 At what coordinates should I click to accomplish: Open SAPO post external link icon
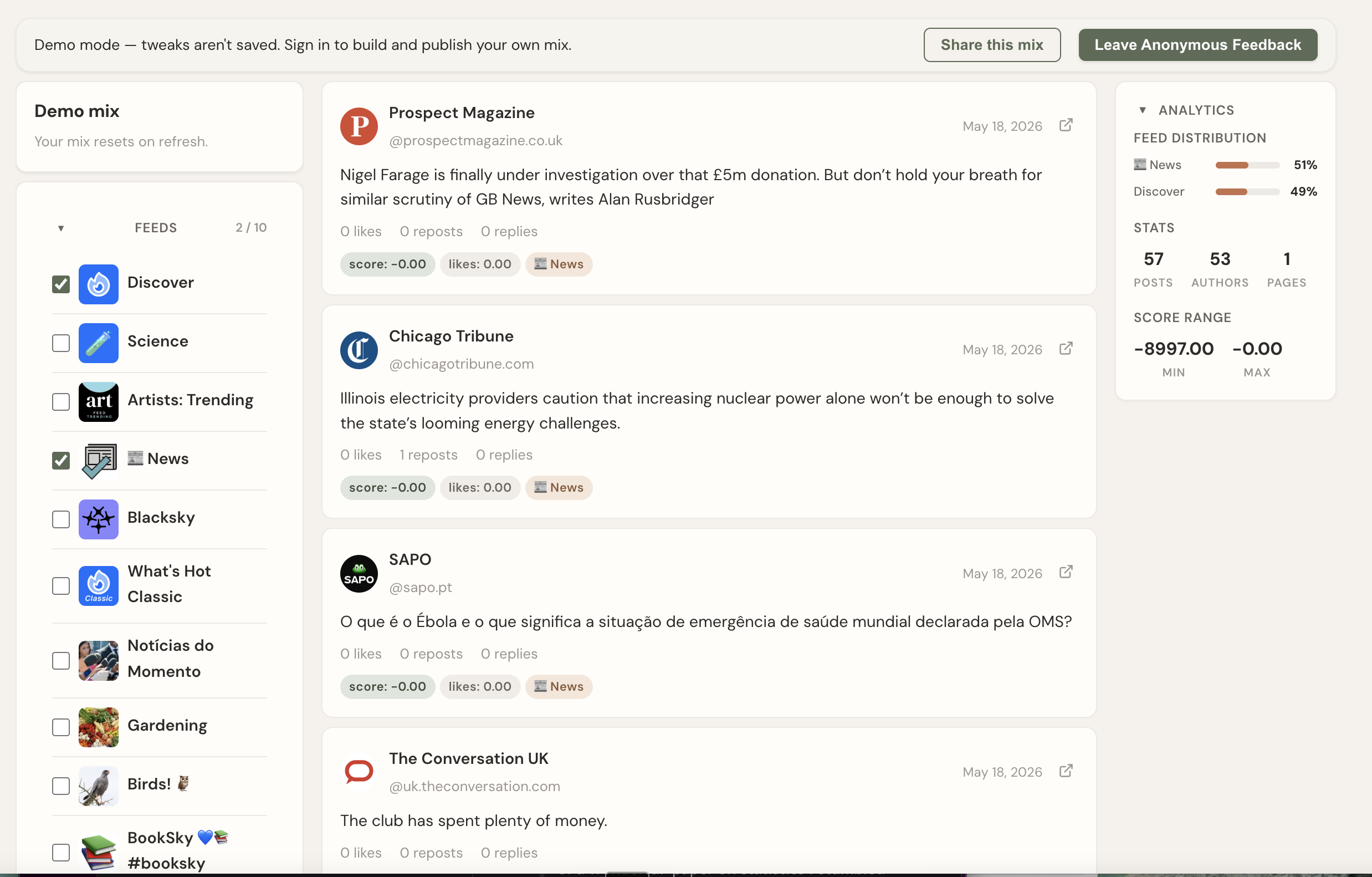[1066, 572]
